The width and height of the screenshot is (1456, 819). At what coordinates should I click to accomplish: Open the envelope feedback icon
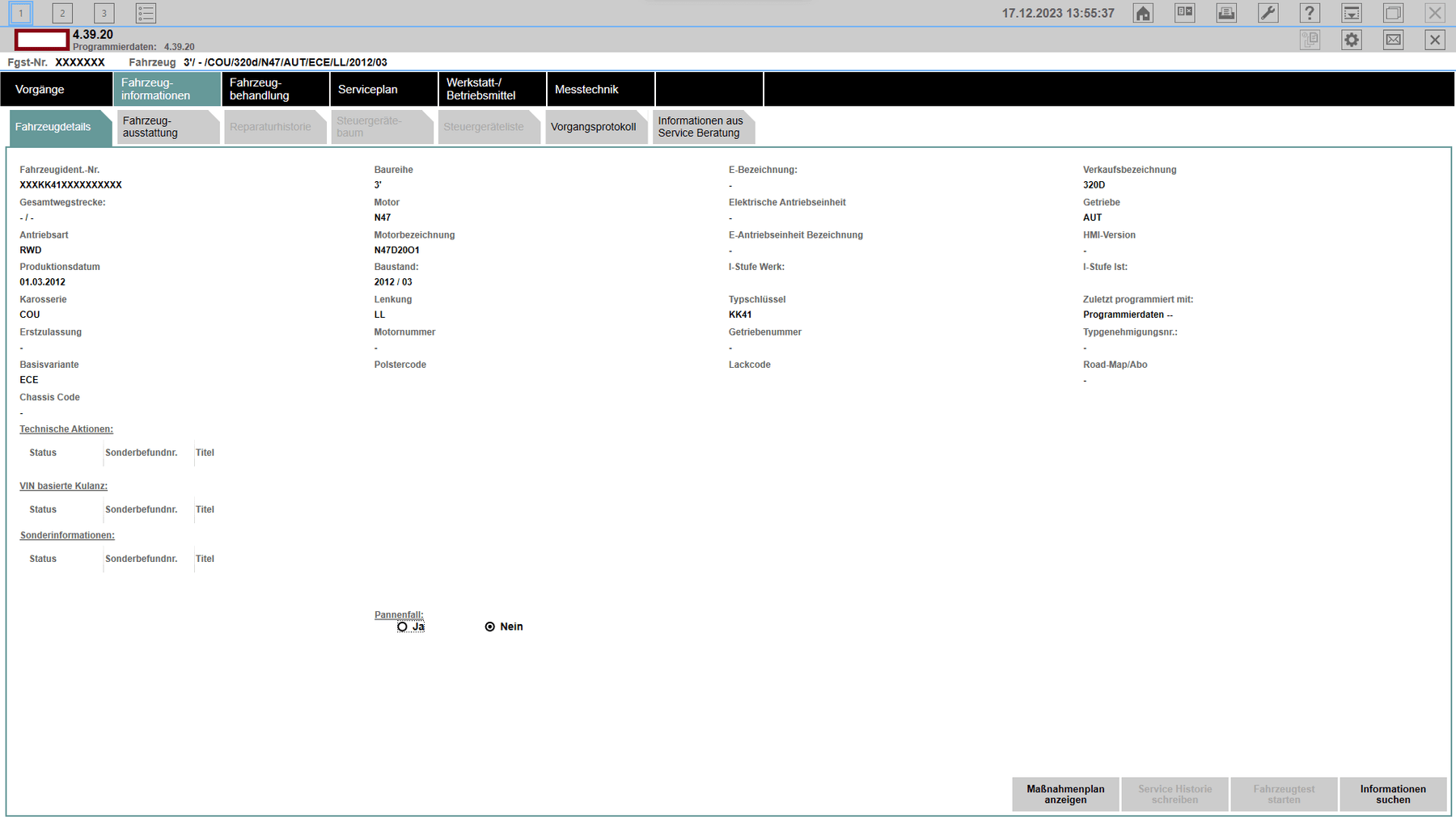1393,40
